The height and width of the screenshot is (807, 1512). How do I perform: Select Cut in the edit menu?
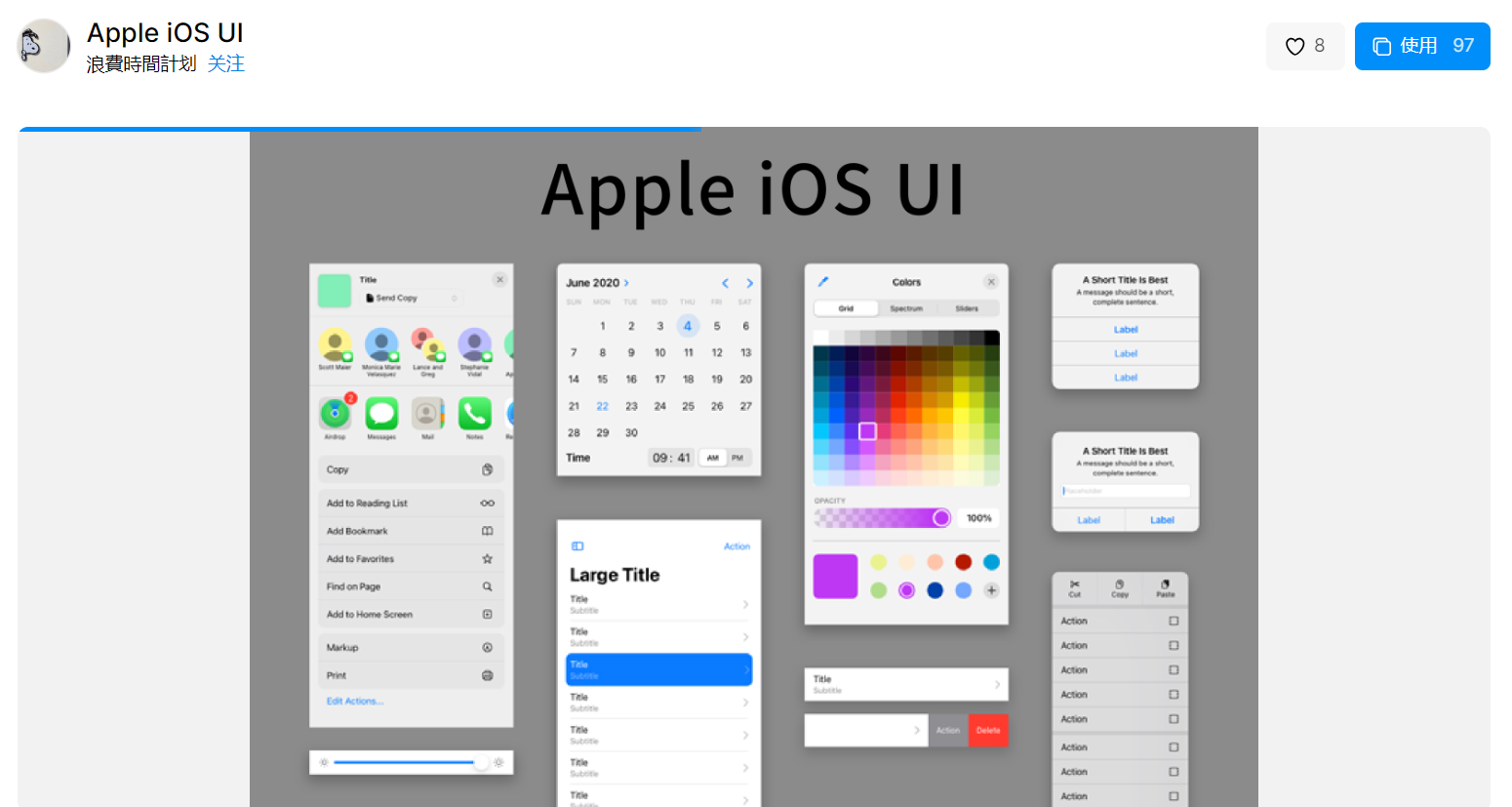[x=1074, y=588]
